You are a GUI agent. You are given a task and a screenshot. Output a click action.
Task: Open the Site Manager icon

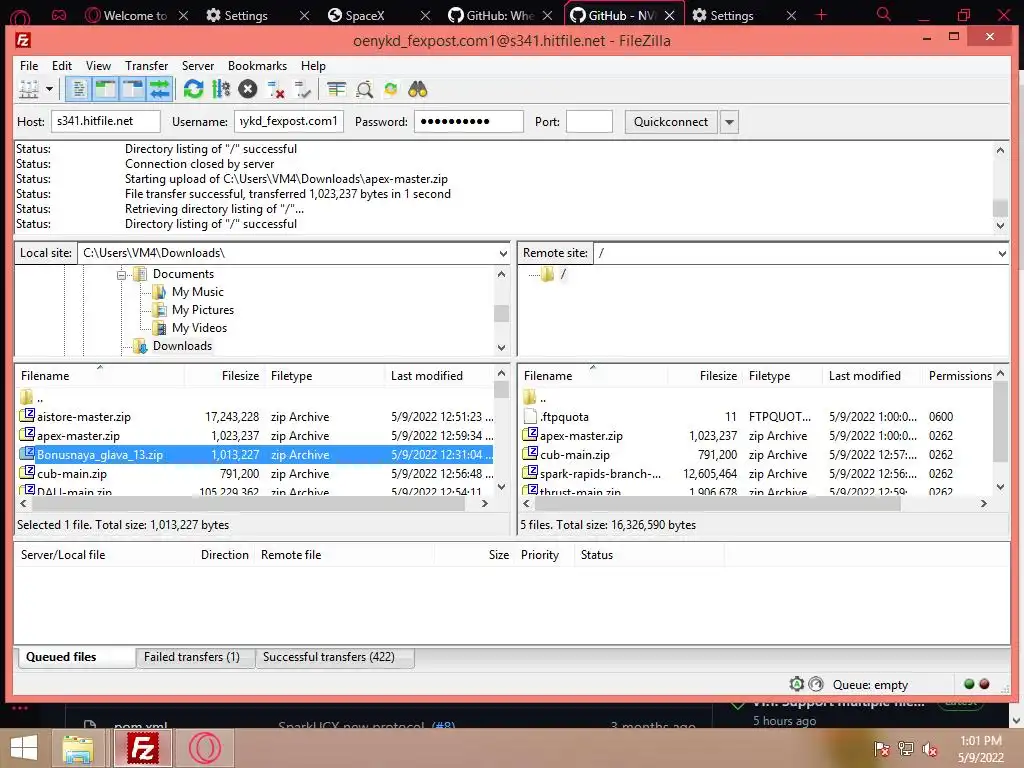29,89
